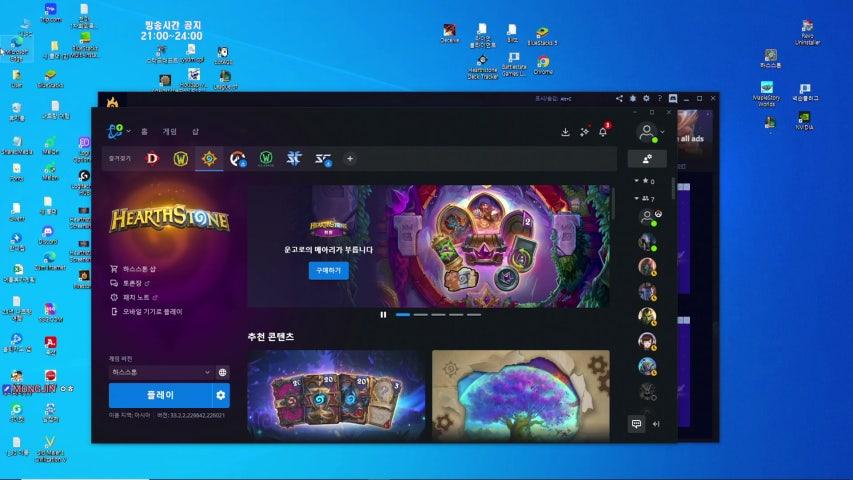
Task: Add a game with the plus icon
Action: [350, 159]
